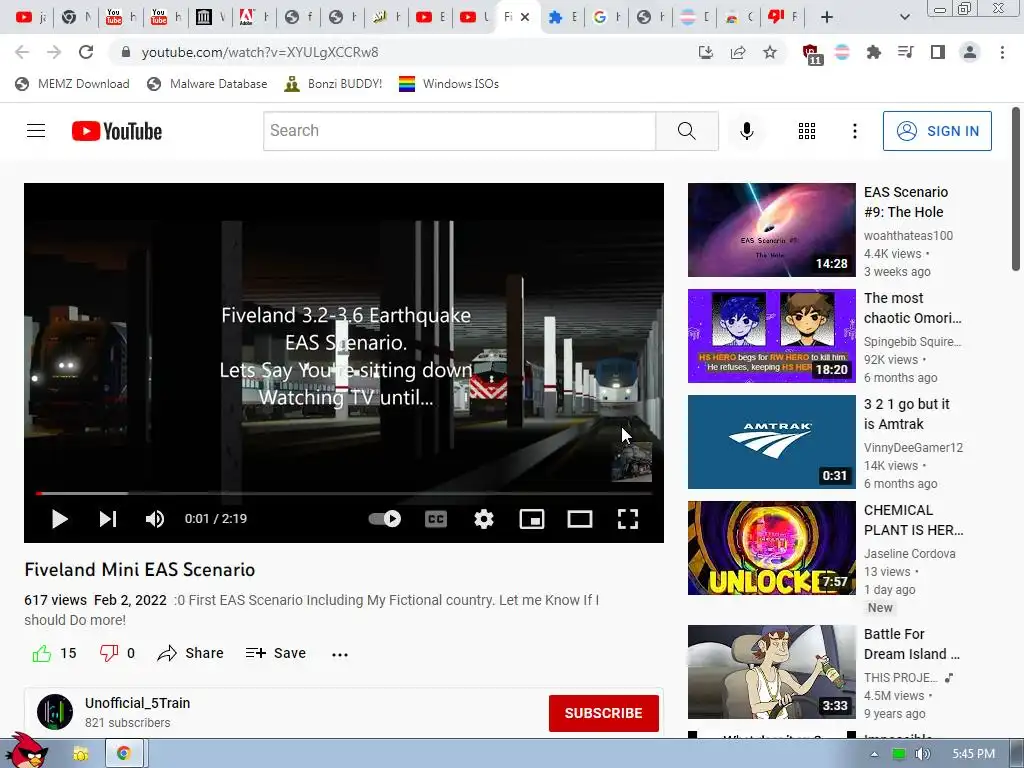This screenshot has width=1024, height=768.
Task: Open Angry Birds start button in taskbar
Action: click(26, 750)
